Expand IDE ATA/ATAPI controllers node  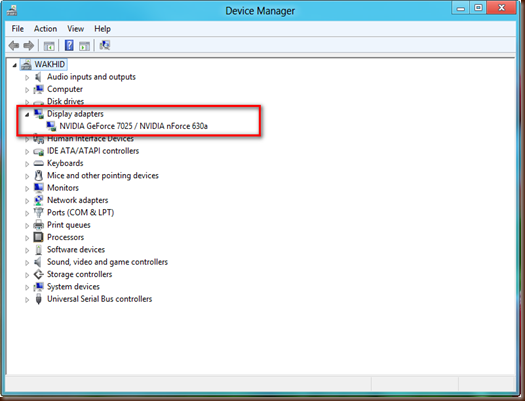[x=27, y=152]
